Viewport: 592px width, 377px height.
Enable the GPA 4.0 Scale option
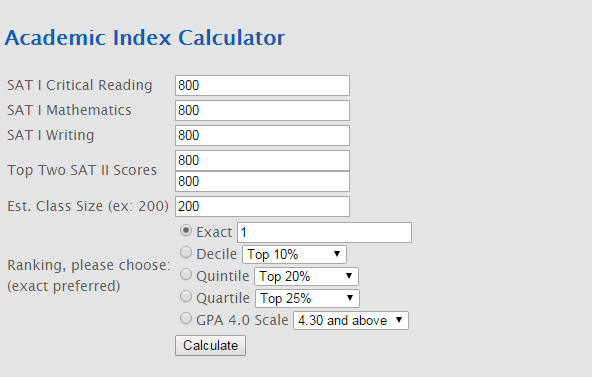point(186,319)
